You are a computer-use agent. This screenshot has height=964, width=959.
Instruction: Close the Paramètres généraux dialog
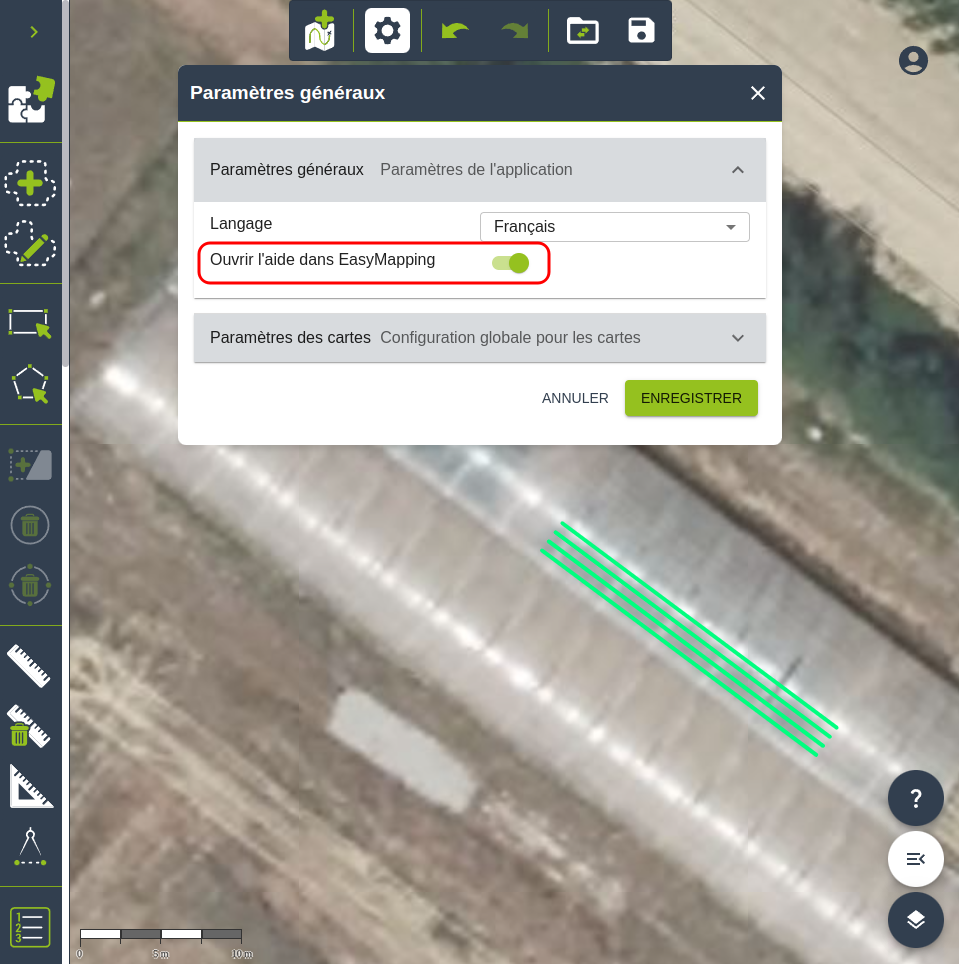(758, 93)
